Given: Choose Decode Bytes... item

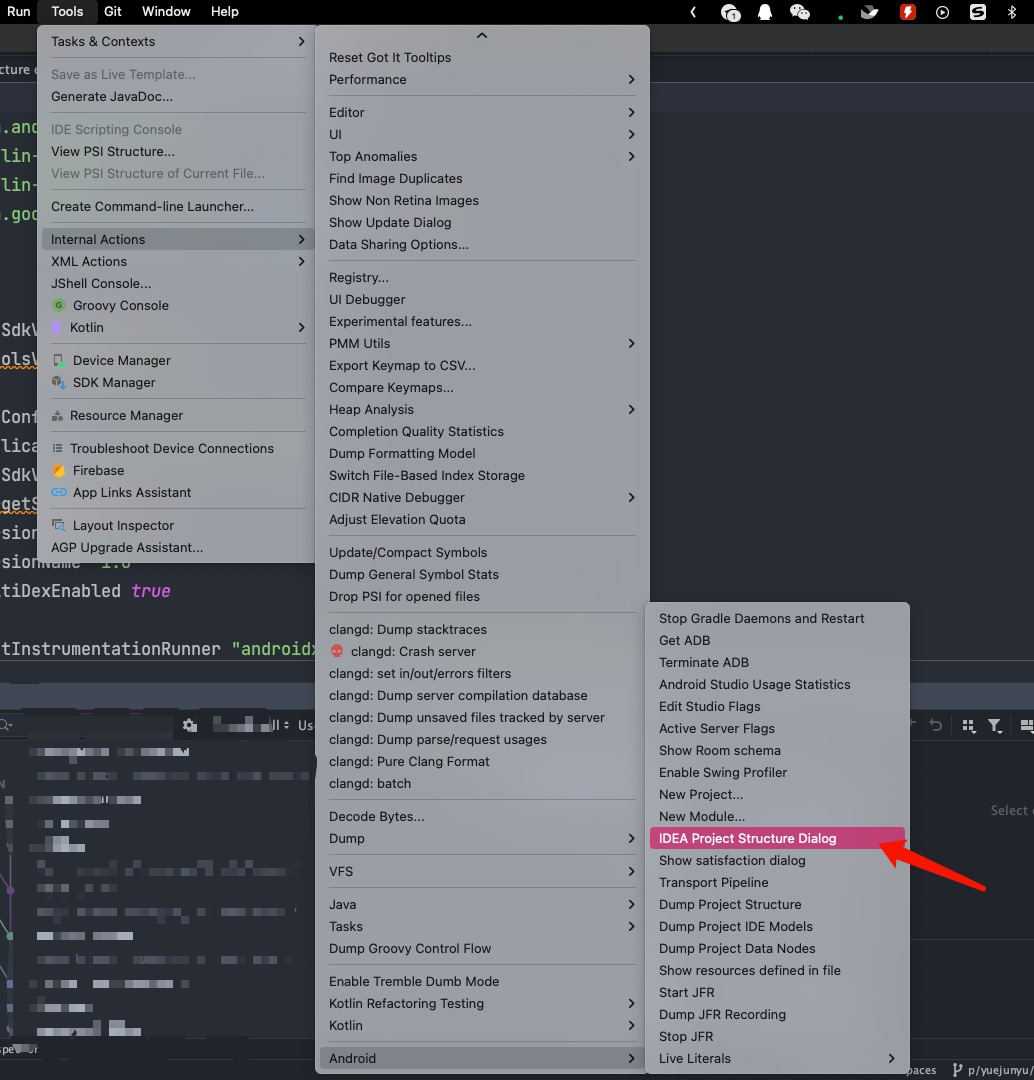Looking at the screenshot, I should point(482,817).
